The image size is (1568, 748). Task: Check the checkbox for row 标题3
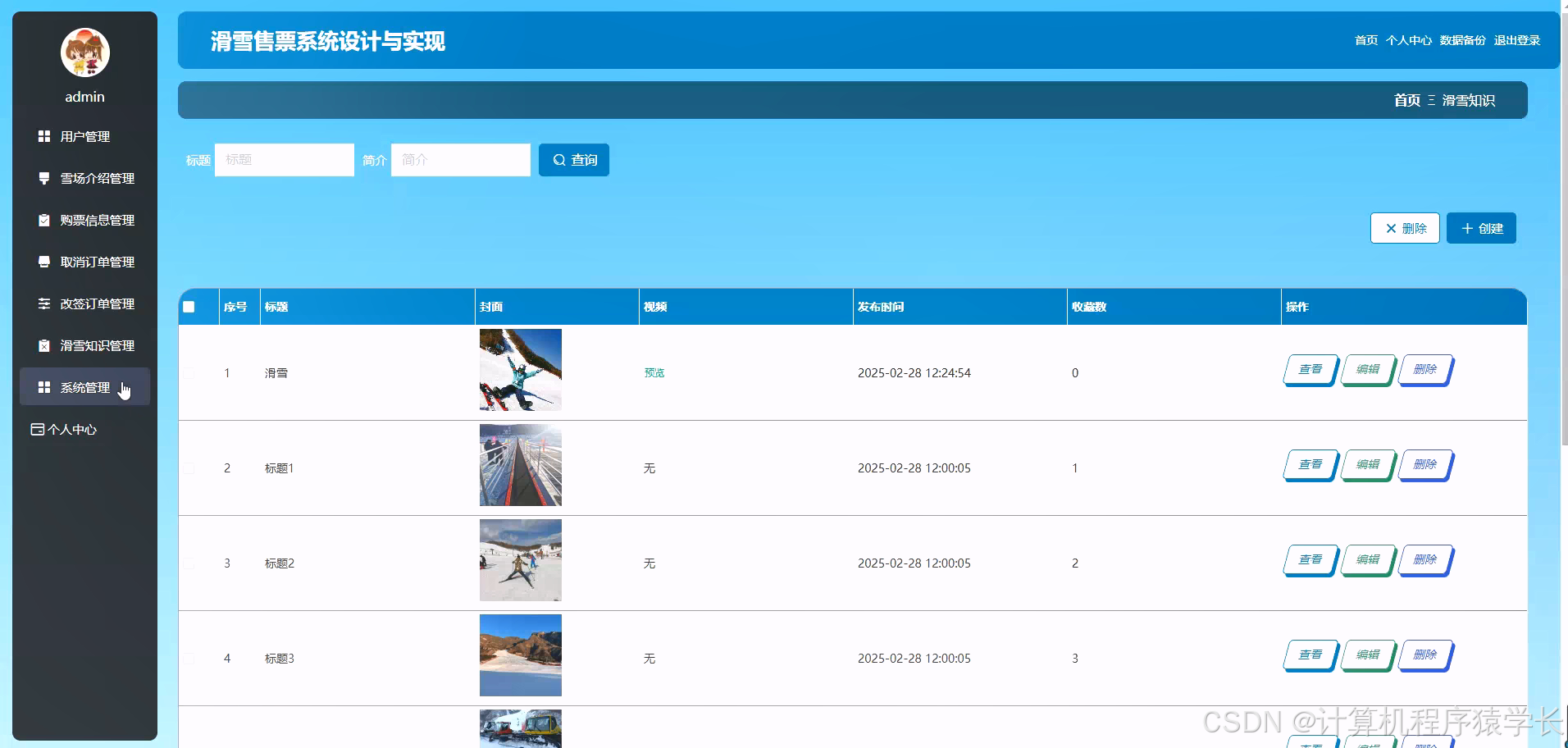pos(189,659)
